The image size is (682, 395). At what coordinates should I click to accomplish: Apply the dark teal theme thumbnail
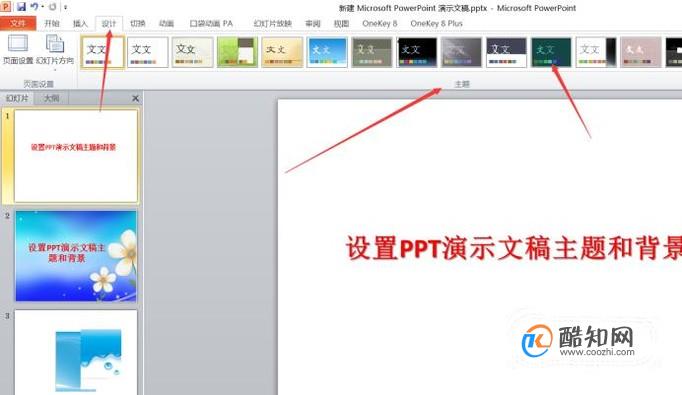tap(551, 52)
